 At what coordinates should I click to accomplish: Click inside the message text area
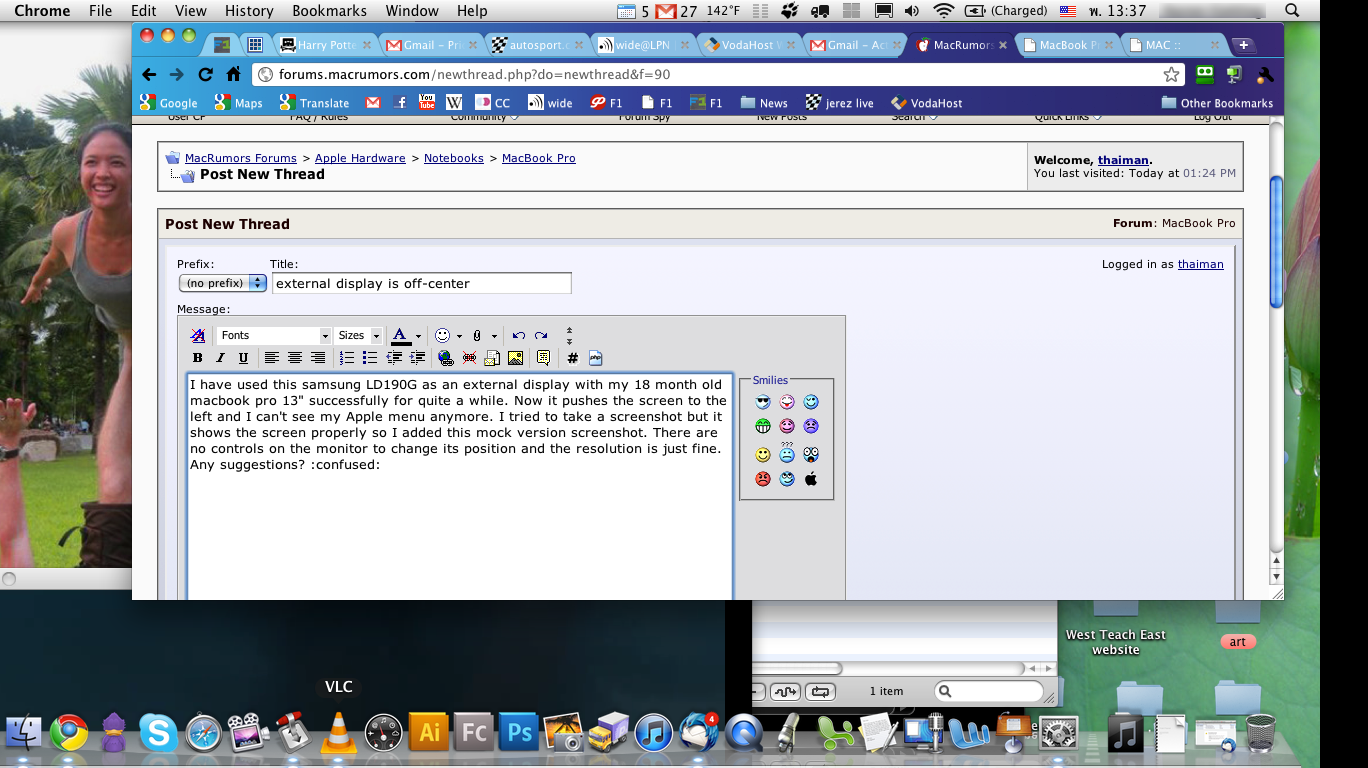tap(460, 487)
